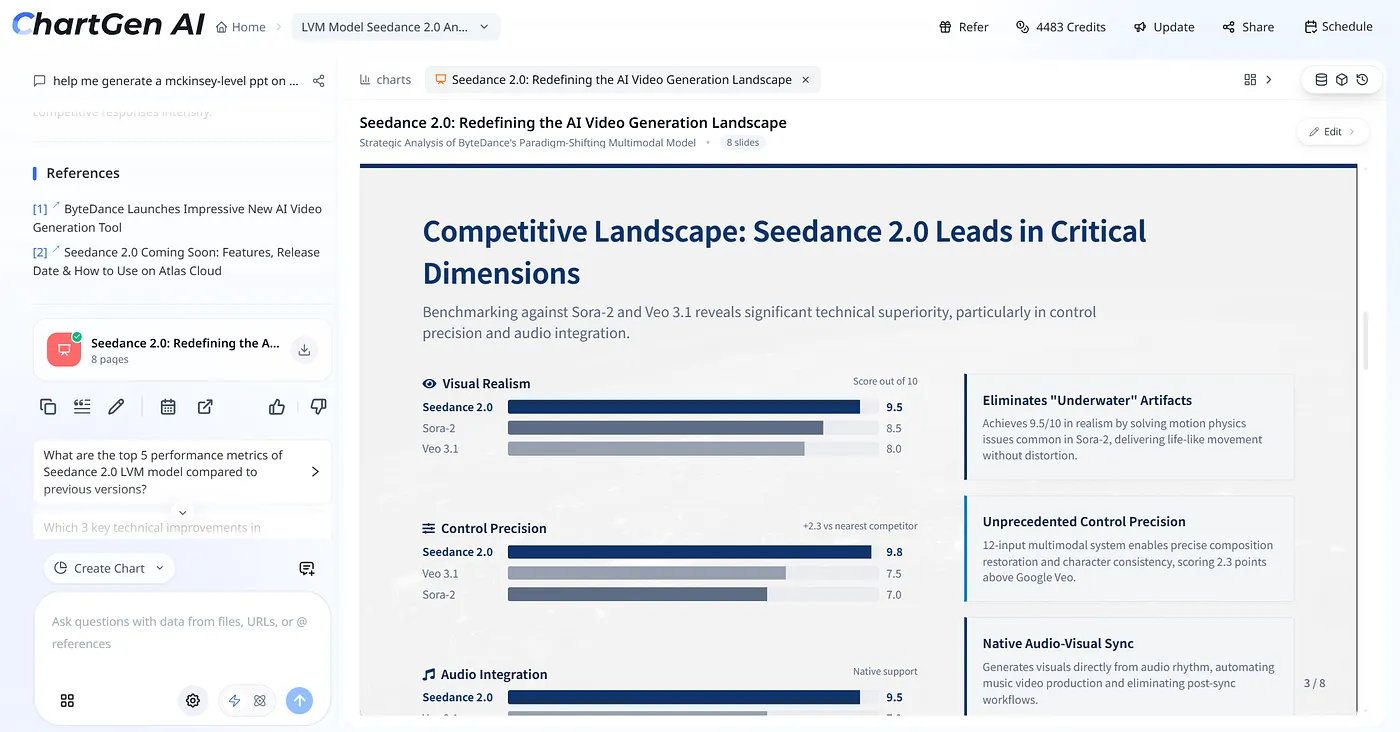Click the Audio Integration music note icon
Screen dimensions: 1400x732
pos(430,675)
